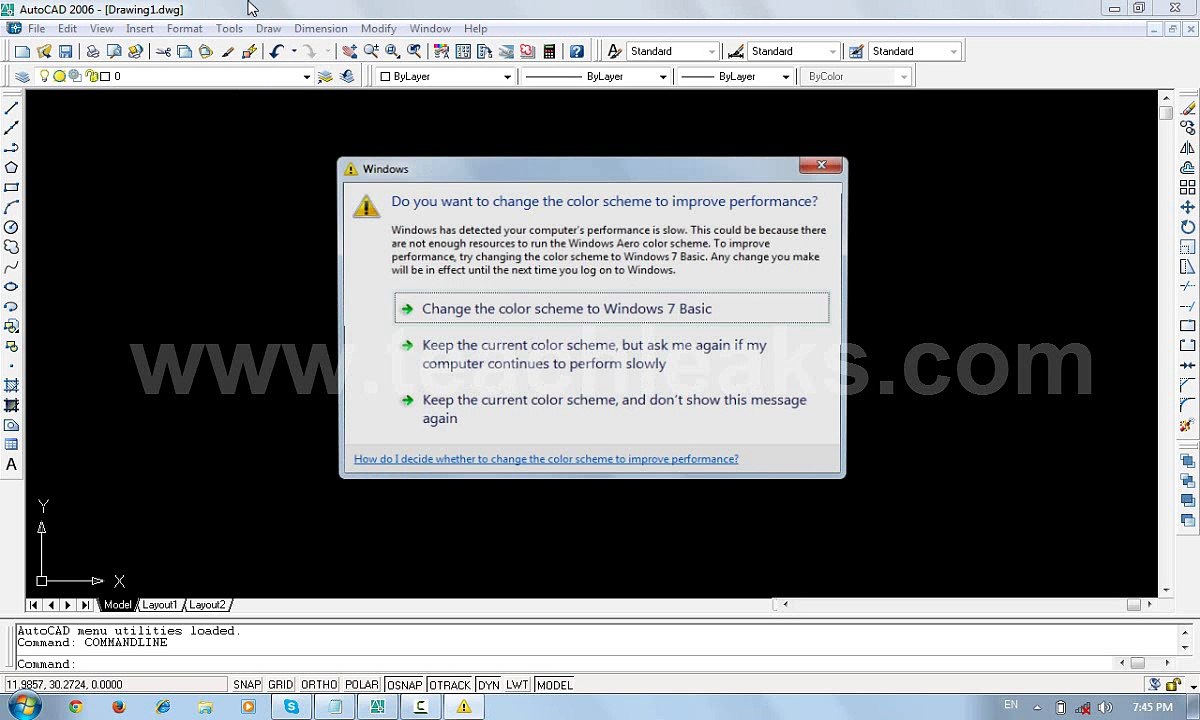1200x720 pixels.
Task: Switch to the Layout1 tab
Action: (x=159, y=605)
